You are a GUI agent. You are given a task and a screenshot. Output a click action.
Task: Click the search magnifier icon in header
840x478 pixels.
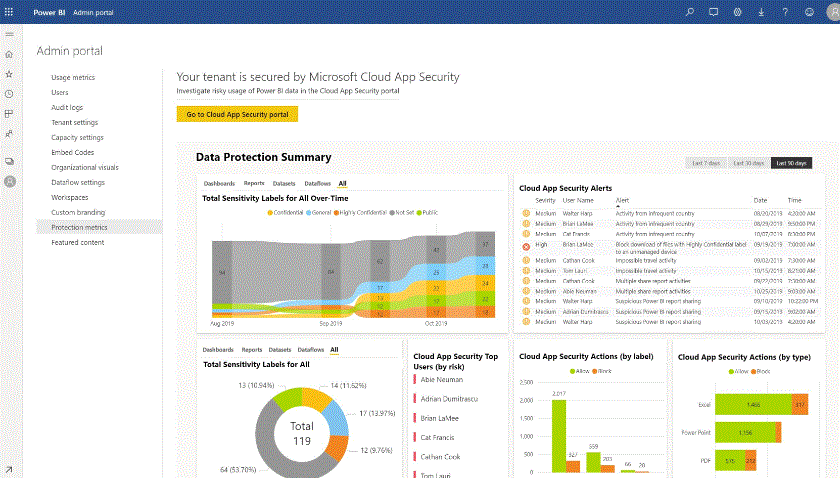tap(690, 12)
